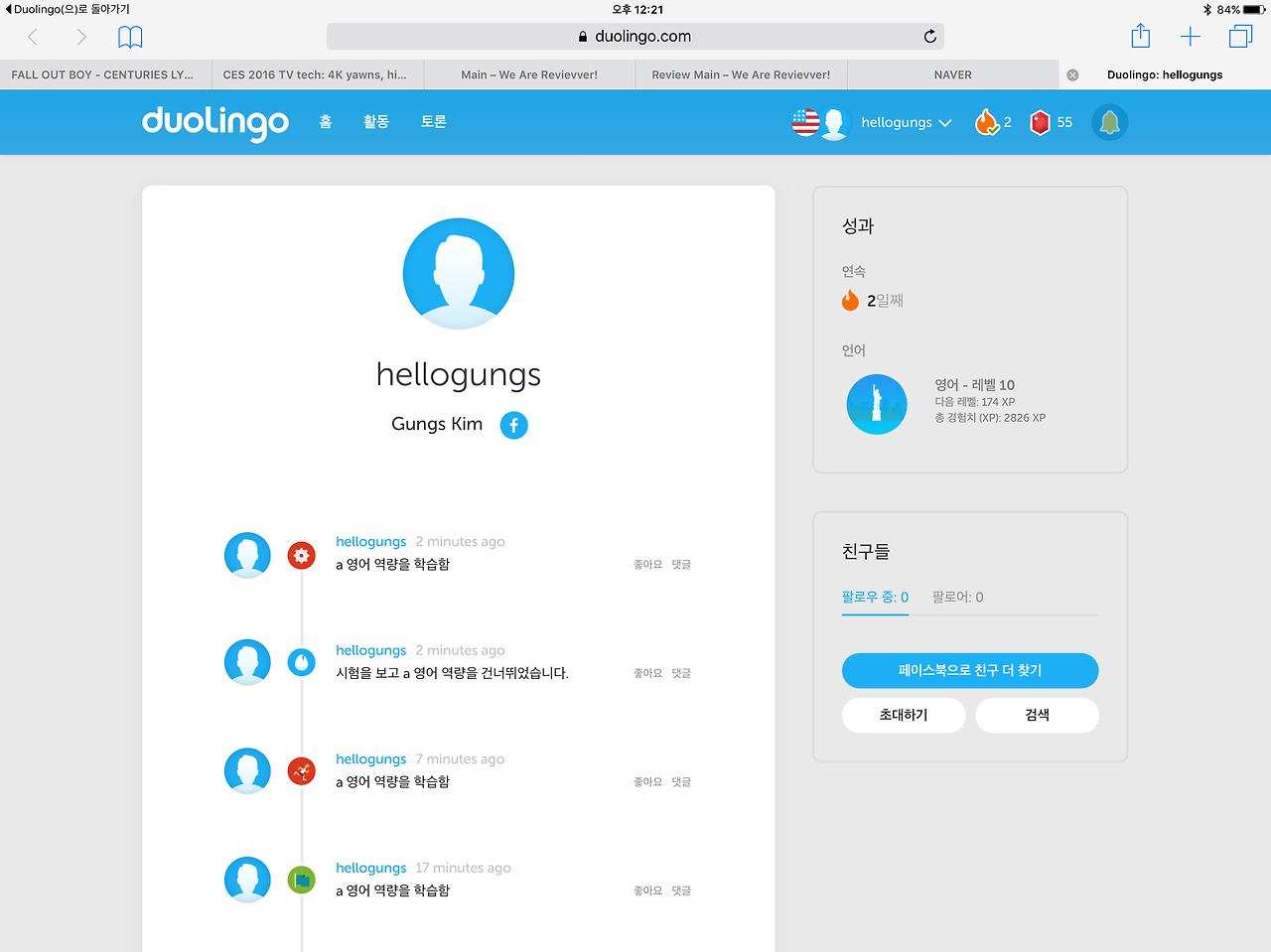Image resolution: width=1271 pixels, height=952 pixels.
Task: Tap the battery indicator in status bar
Action: pyautogui.click(x=1253, y=9)
